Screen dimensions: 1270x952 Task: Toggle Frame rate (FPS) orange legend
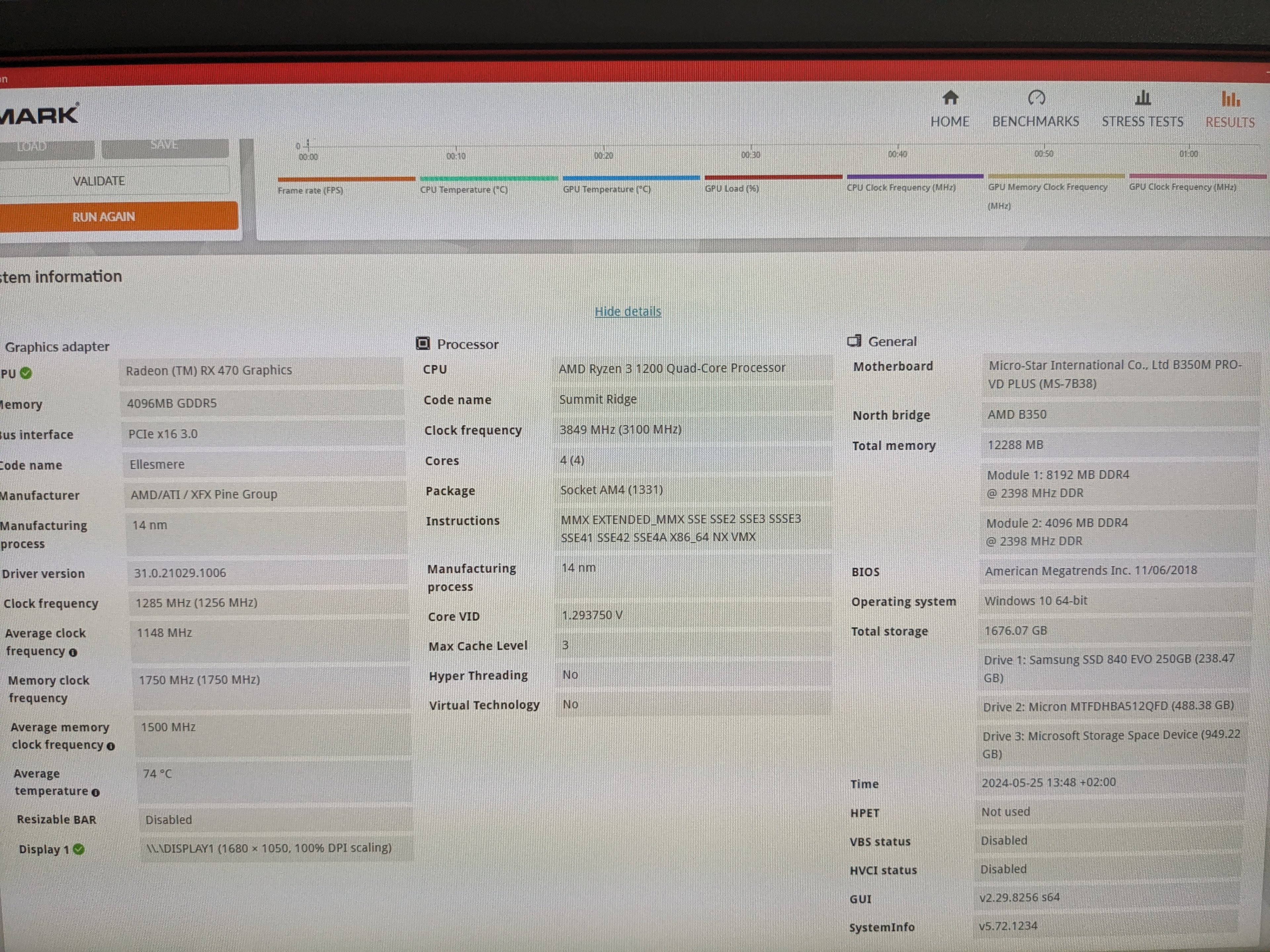point(311,190)
